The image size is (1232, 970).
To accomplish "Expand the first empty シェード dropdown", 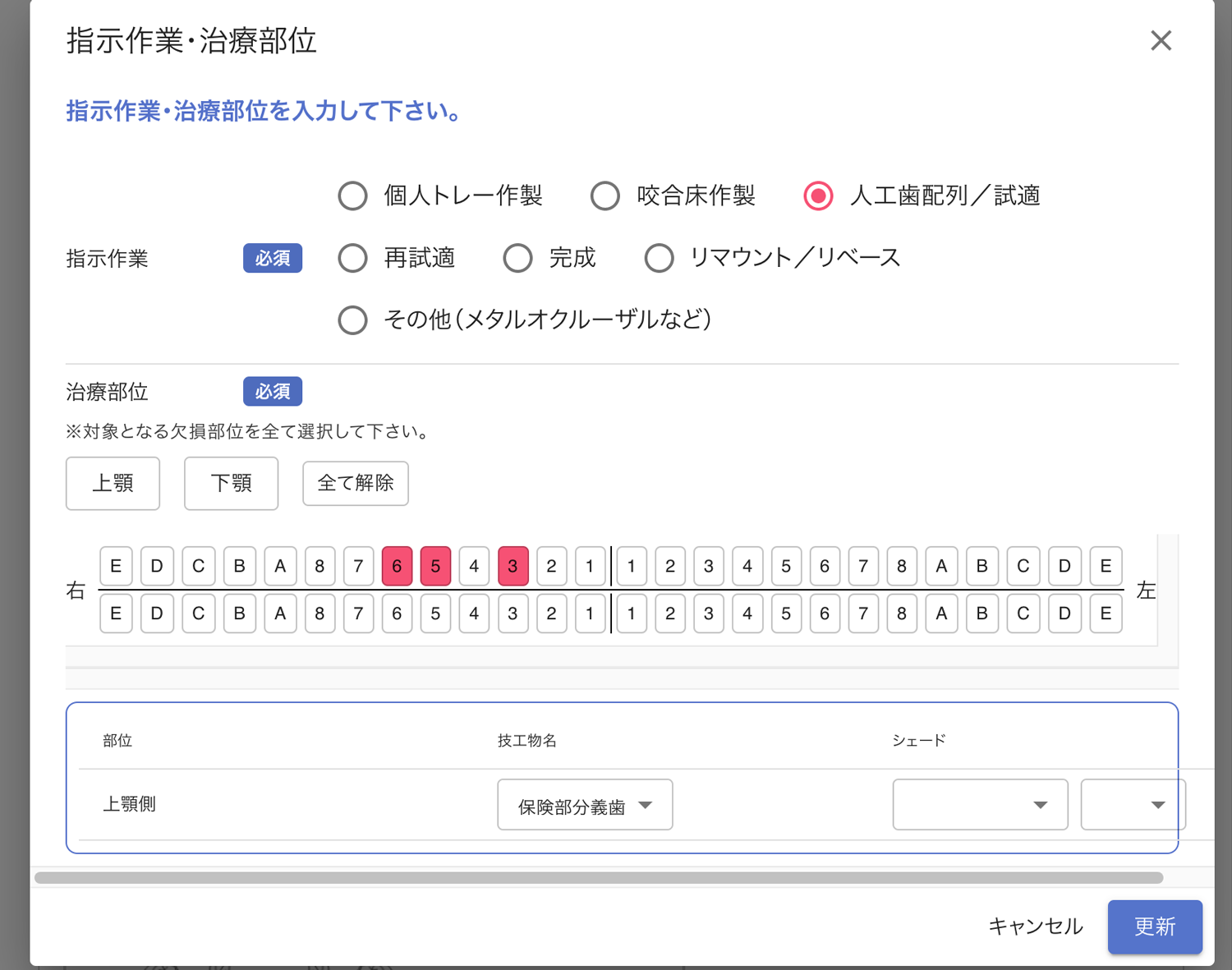I will [x=980, y=805].
